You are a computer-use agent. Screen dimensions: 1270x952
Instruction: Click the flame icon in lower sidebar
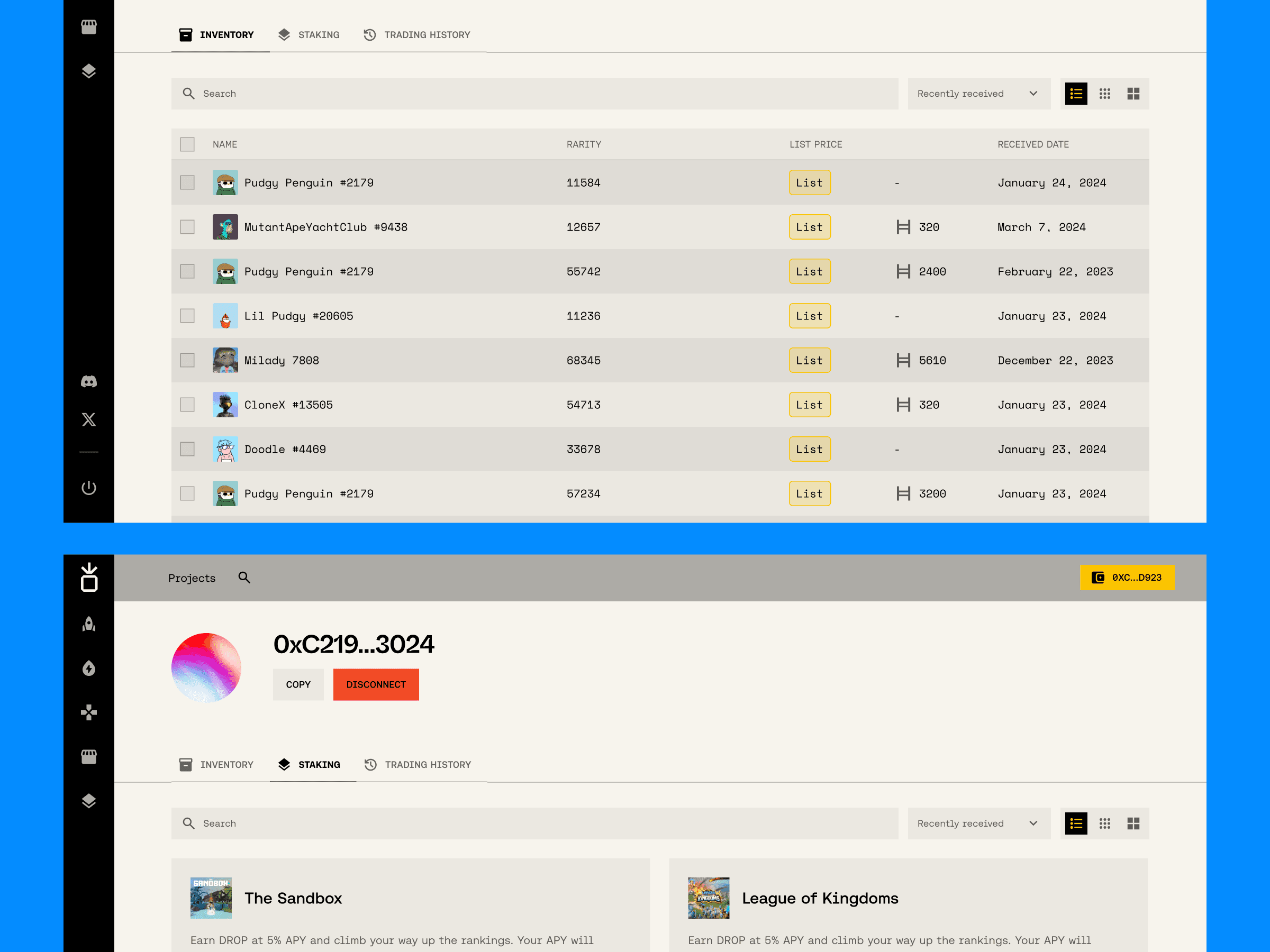pos(88,669)
